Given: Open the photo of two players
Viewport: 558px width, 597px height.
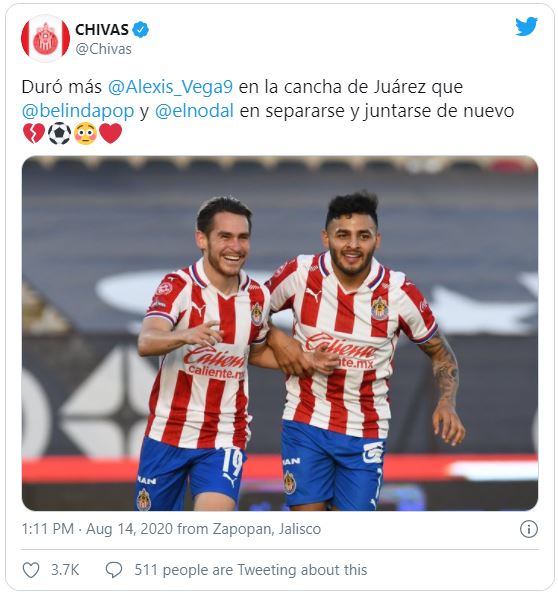Looking at the screenshot, I should pyautogui.click(x=280, y=333).
